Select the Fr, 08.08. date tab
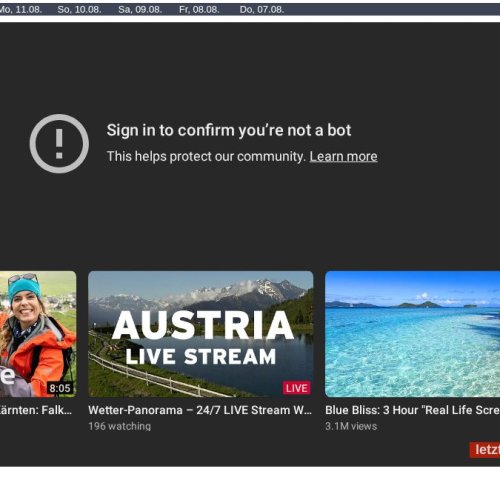 199,9
